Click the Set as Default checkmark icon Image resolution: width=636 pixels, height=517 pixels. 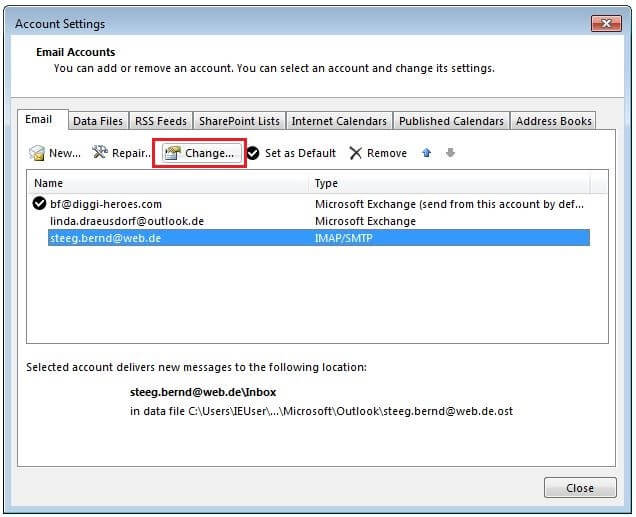click(x=253, y=153)
